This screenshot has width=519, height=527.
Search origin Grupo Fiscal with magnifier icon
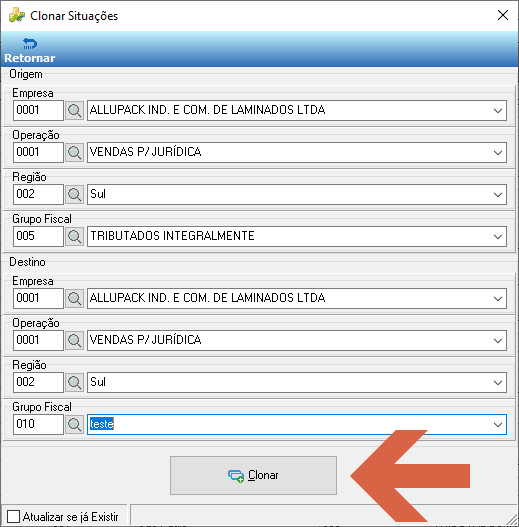74,236
